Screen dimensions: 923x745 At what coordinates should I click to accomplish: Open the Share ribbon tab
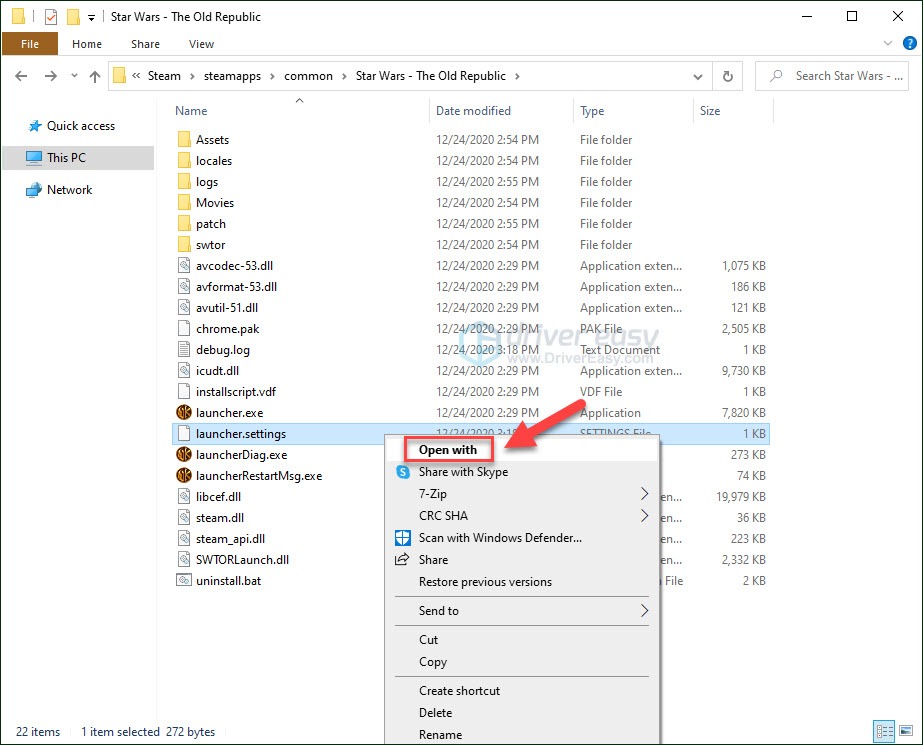click(145, 44)
